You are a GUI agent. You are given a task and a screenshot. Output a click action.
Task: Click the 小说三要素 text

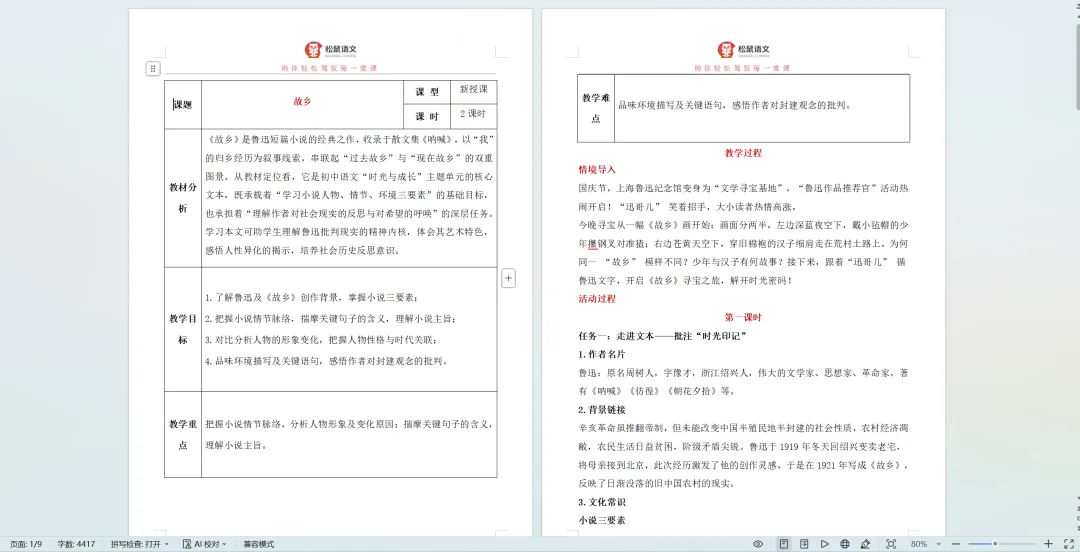click(x=602, y=521)
